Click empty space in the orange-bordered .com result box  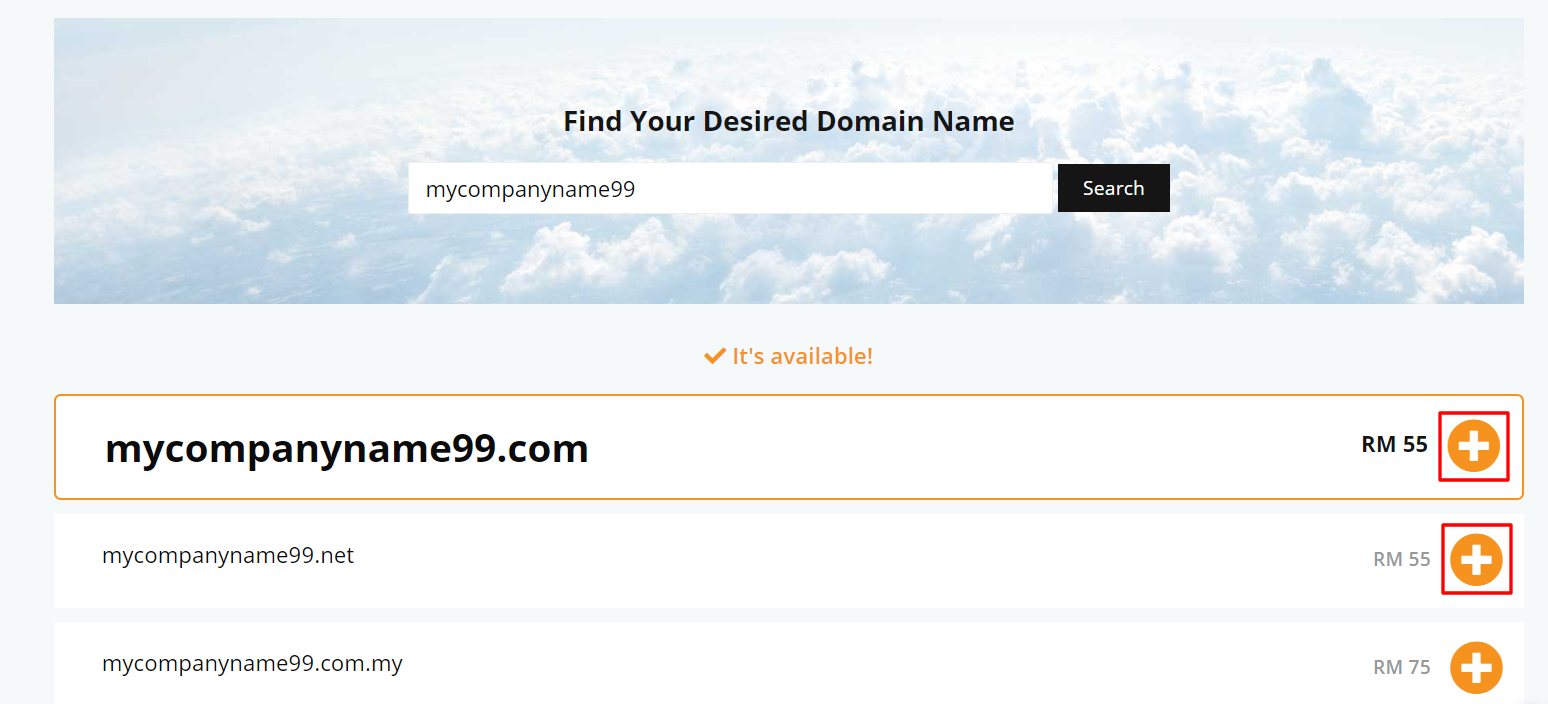(950, 447)
